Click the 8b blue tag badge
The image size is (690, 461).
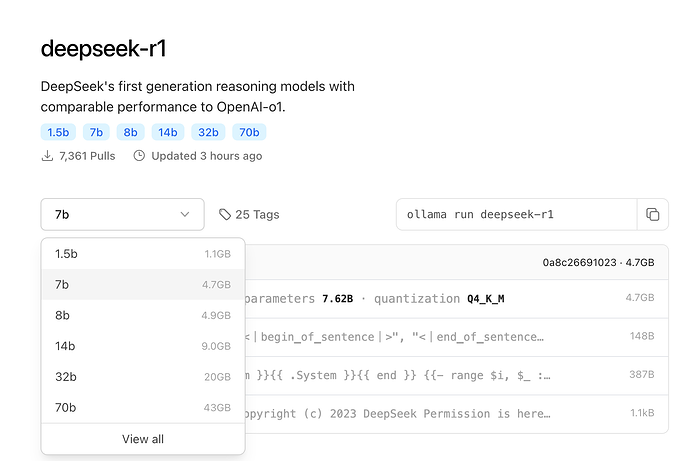click(x=130, y=132)
